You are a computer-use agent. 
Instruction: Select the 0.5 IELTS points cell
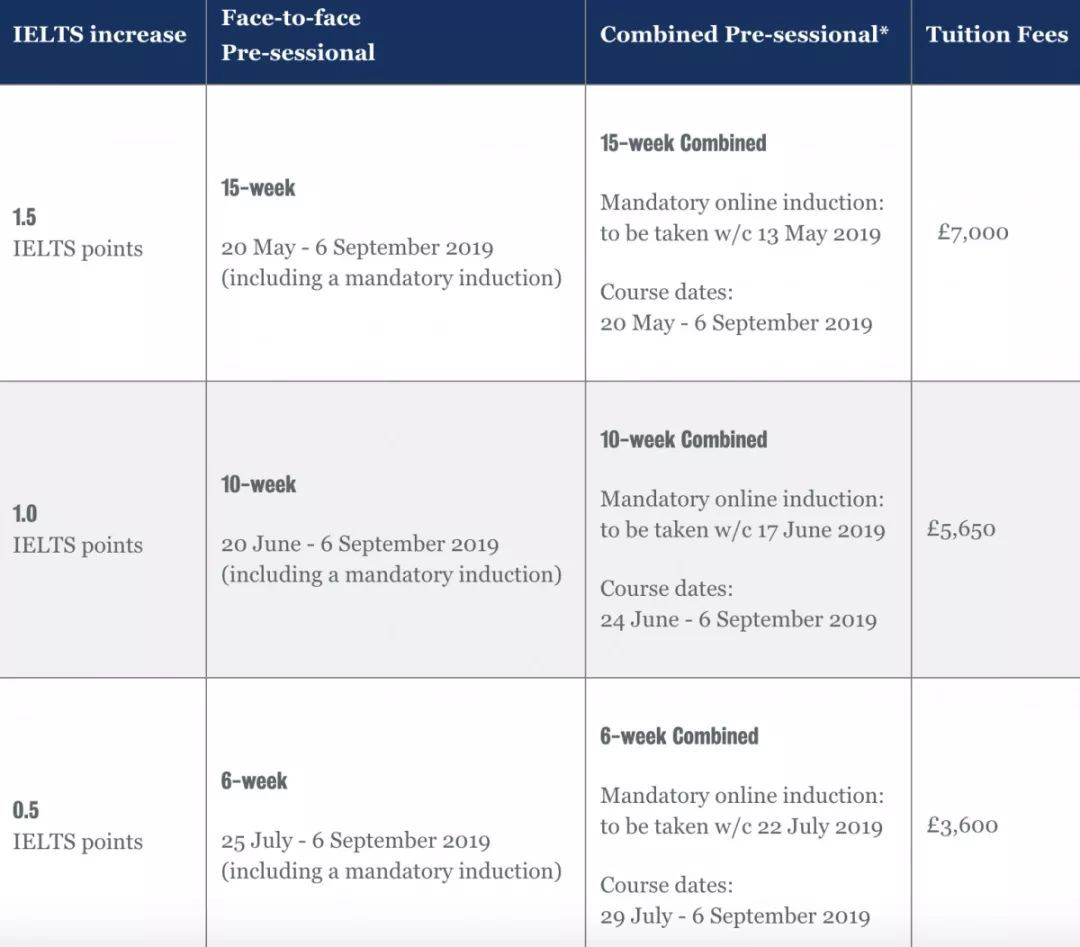(x=77, y=826)
